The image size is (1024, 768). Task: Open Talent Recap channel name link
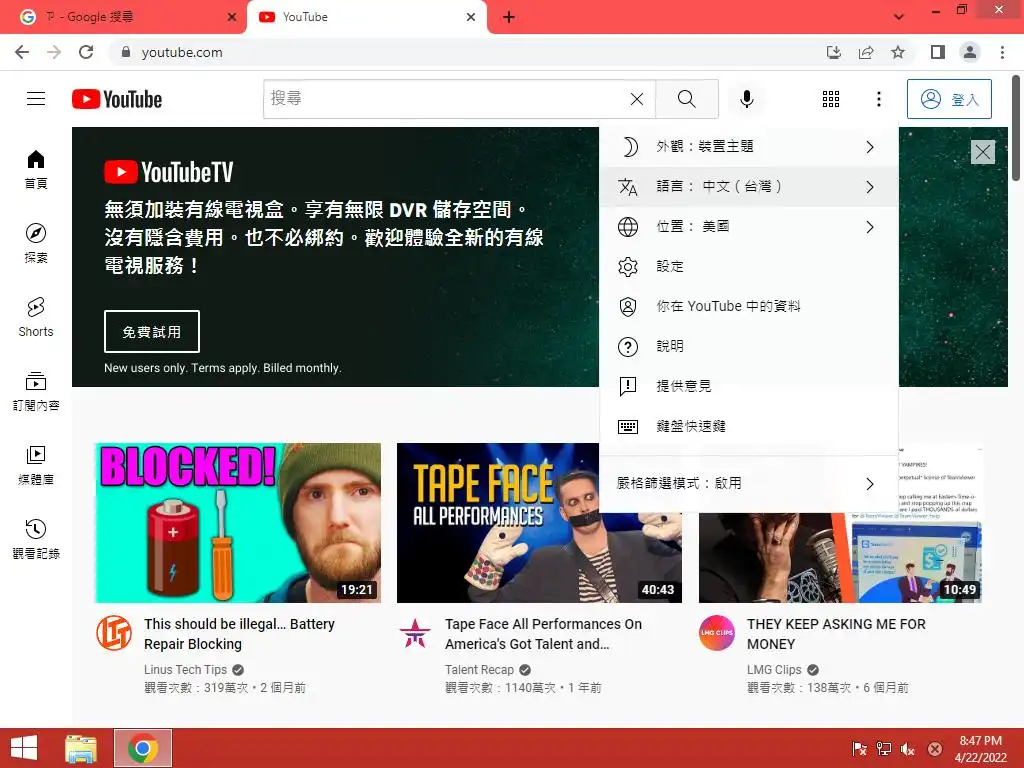pyautogui.click(x=479, y=669)
